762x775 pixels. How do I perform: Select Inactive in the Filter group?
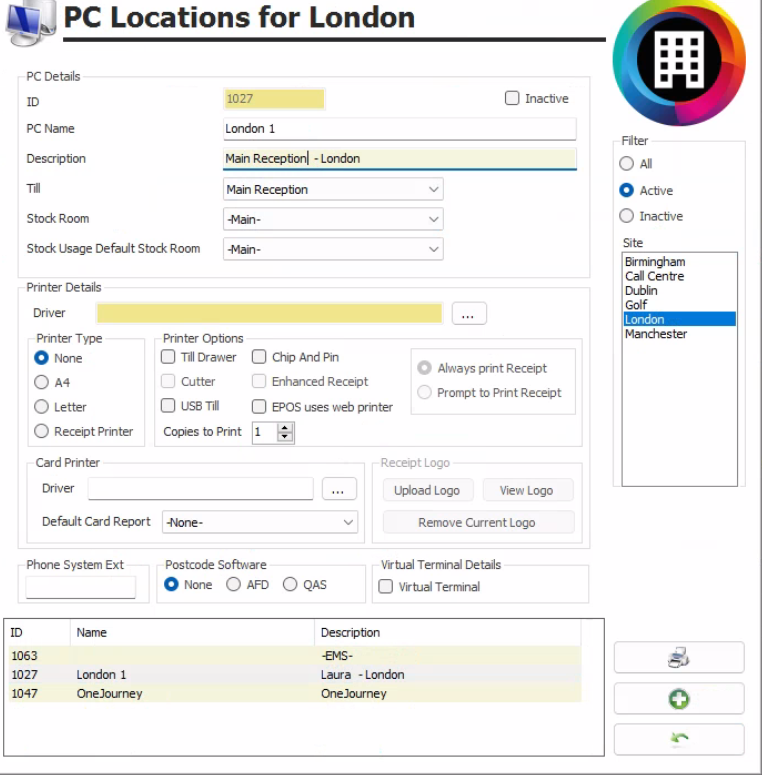pyautogui.click(x=627, y=216)
